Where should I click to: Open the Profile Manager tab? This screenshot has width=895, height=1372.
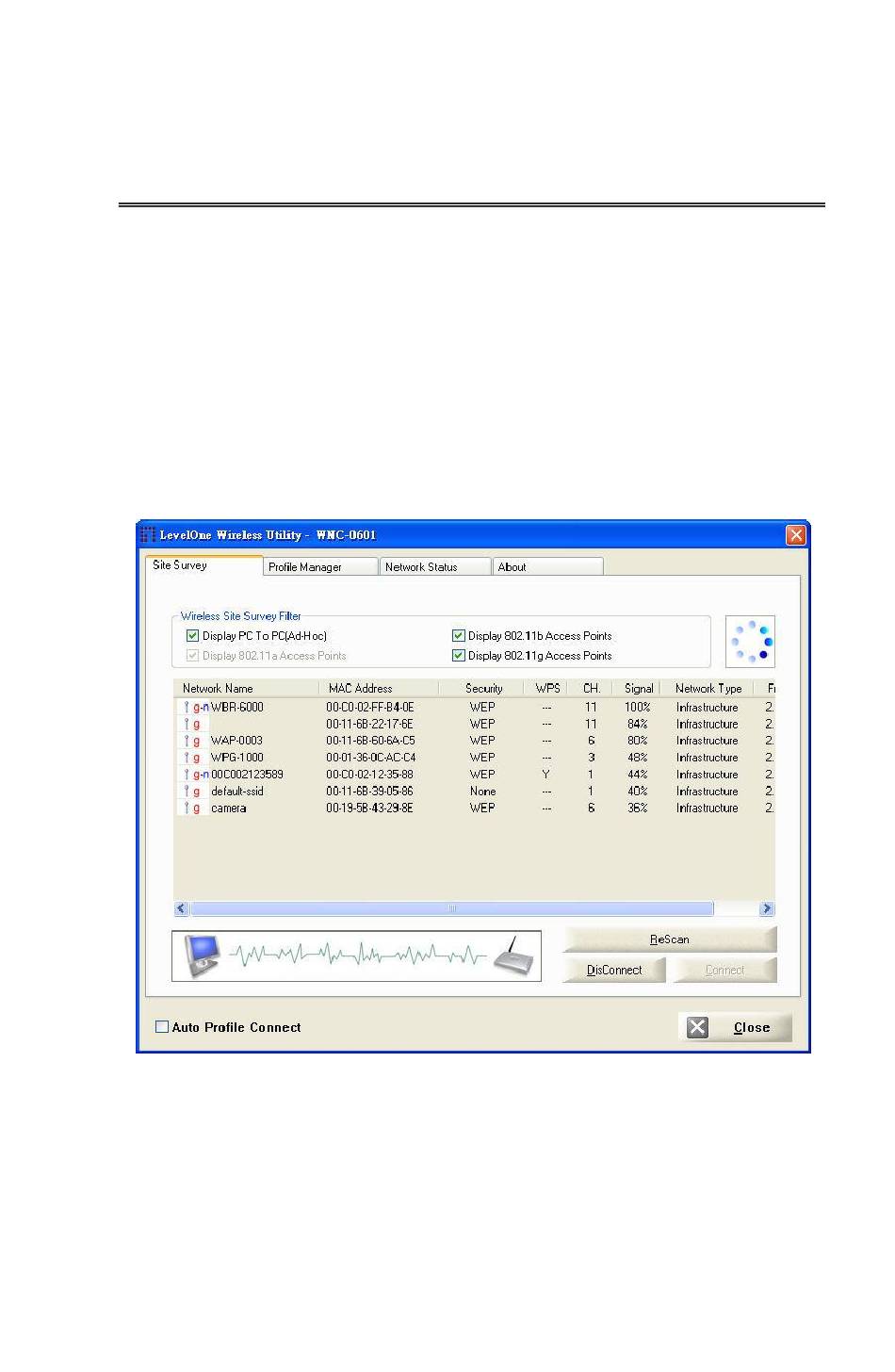point(319,567)
